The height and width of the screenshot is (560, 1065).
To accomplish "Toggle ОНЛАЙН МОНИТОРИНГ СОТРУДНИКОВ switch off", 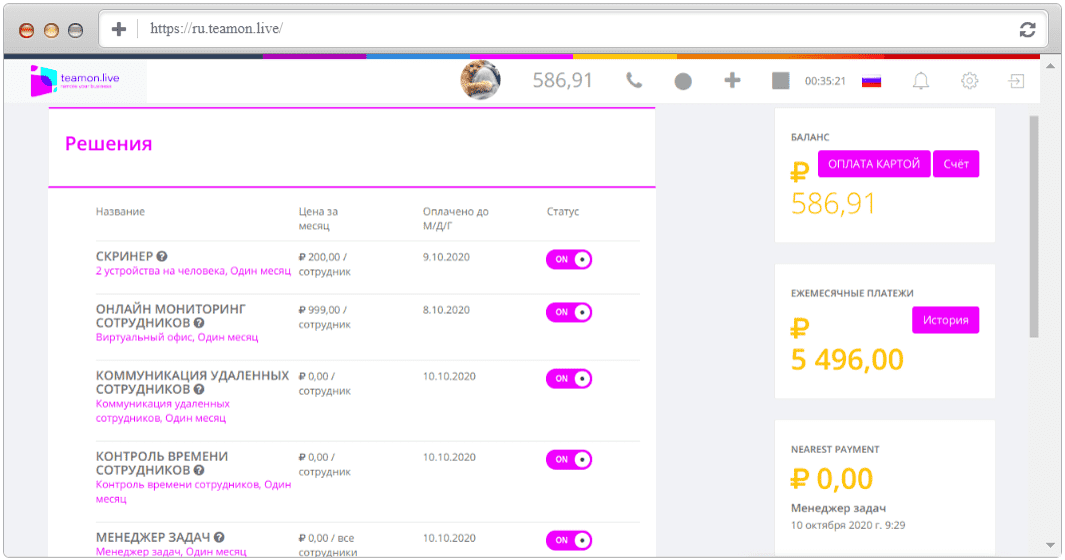I will (568, 312).
